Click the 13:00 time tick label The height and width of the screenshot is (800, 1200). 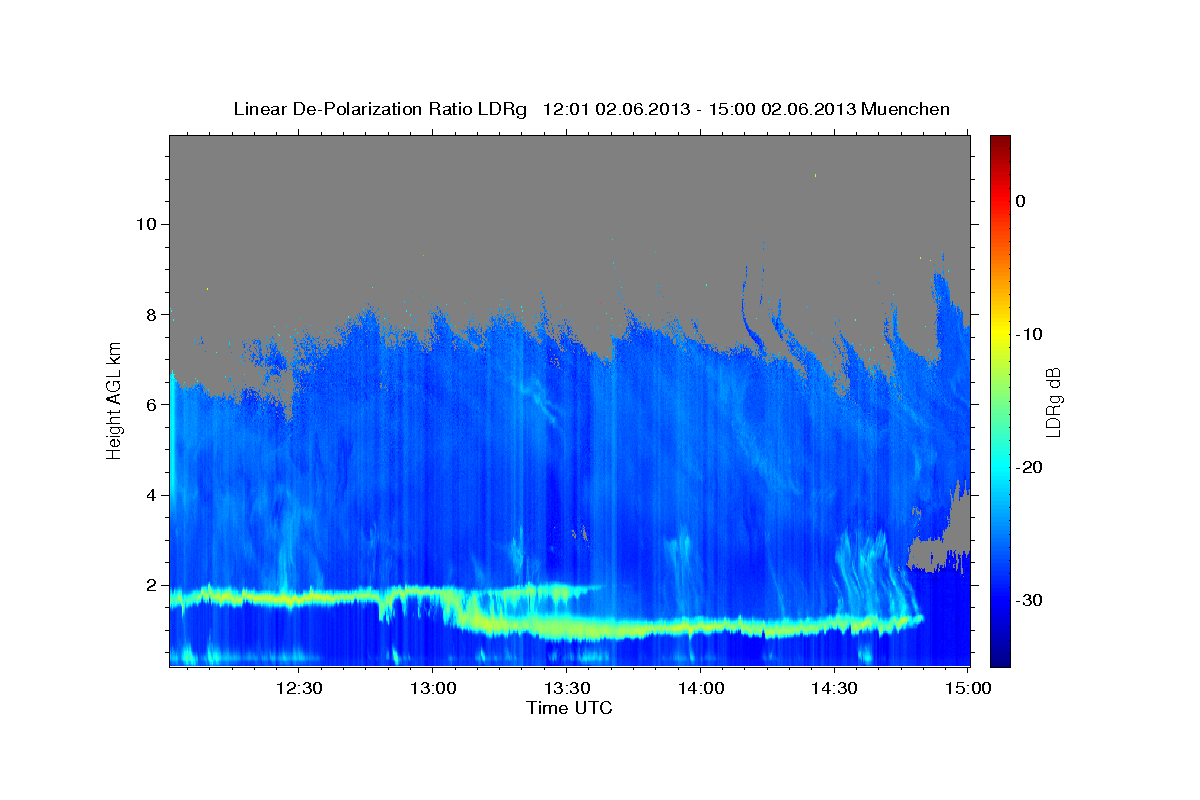point(433,688)
